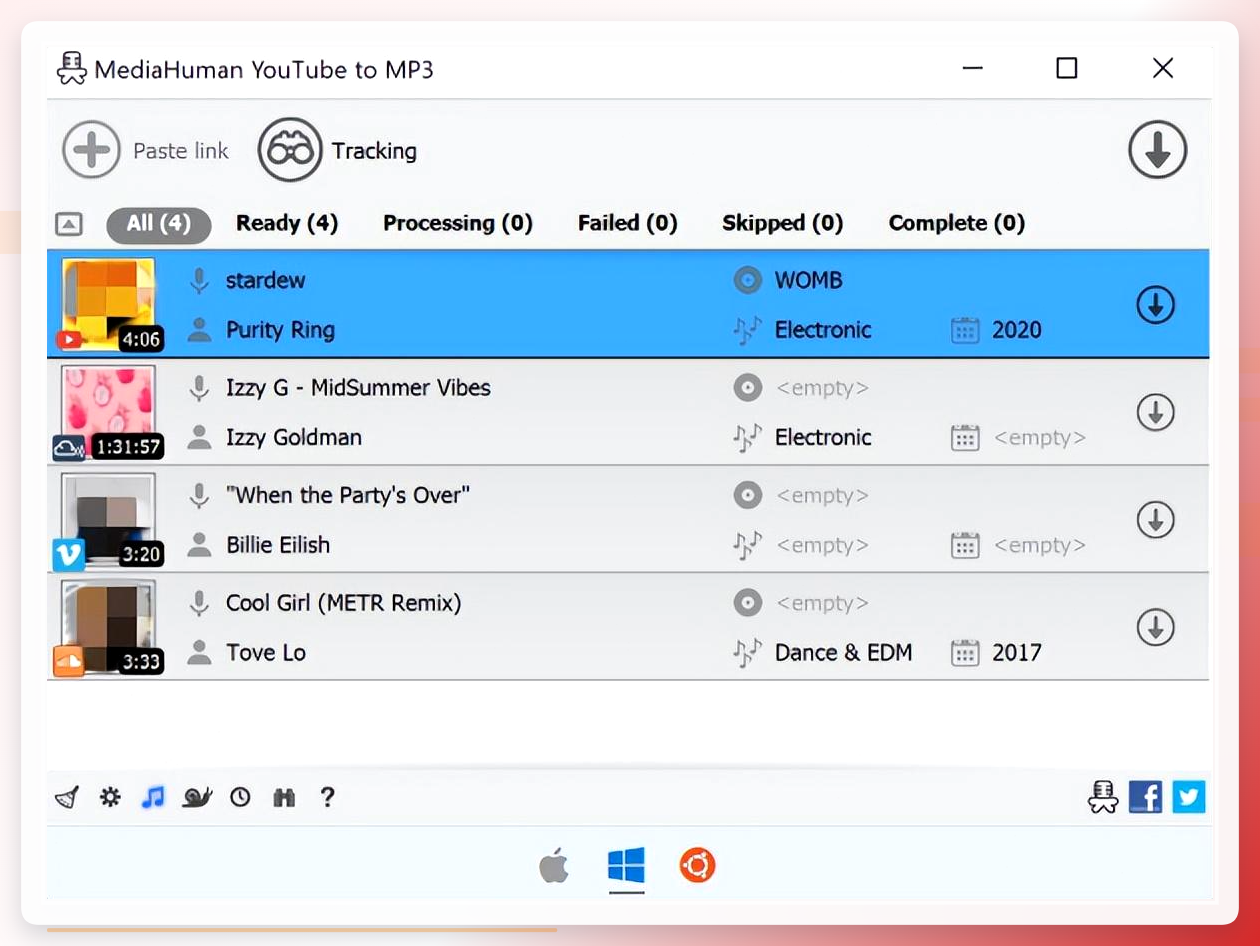Viewport: 1260px width, 946px height.
Task: Maximize the MediaHuman window
Action: click(1067, 68)
